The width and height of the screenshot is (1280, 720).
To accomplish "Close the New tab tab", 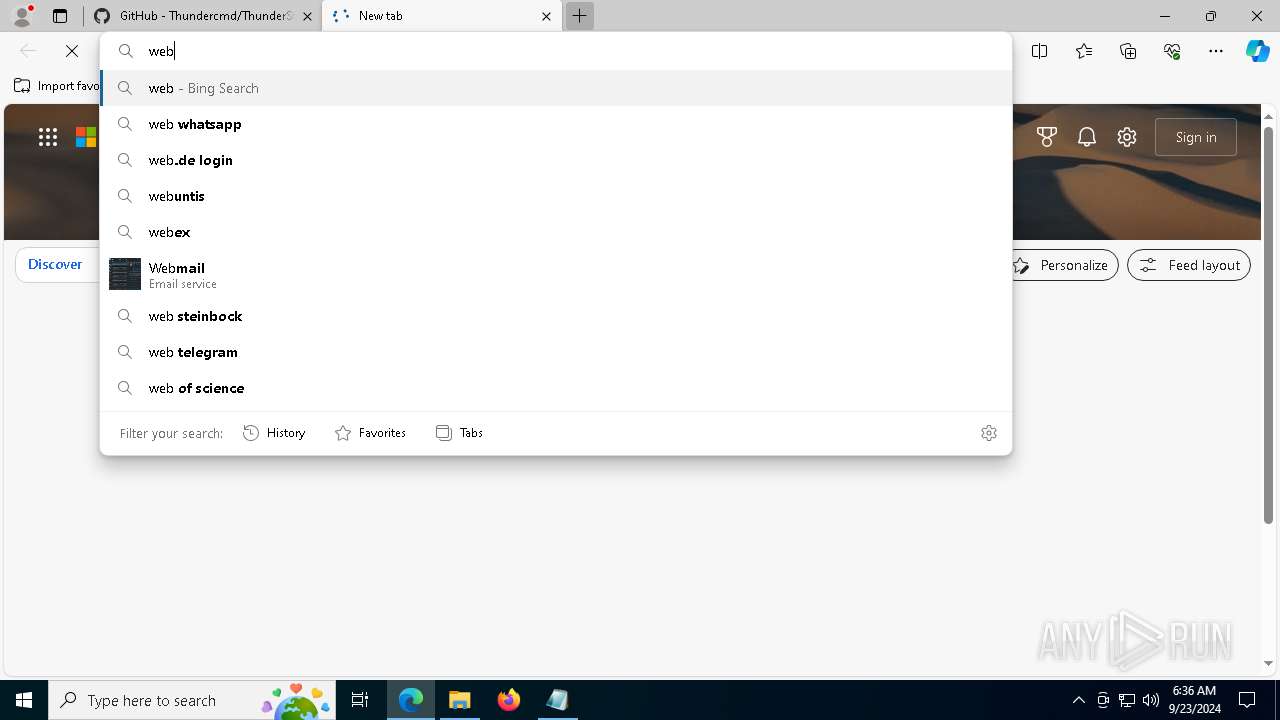I will coord(546,16).
